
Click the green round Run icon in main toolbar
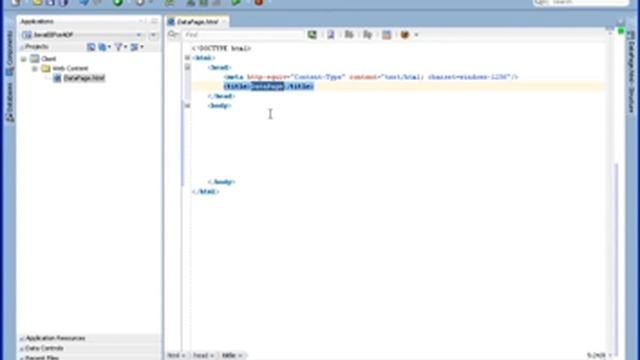click(x=118, y=2)
